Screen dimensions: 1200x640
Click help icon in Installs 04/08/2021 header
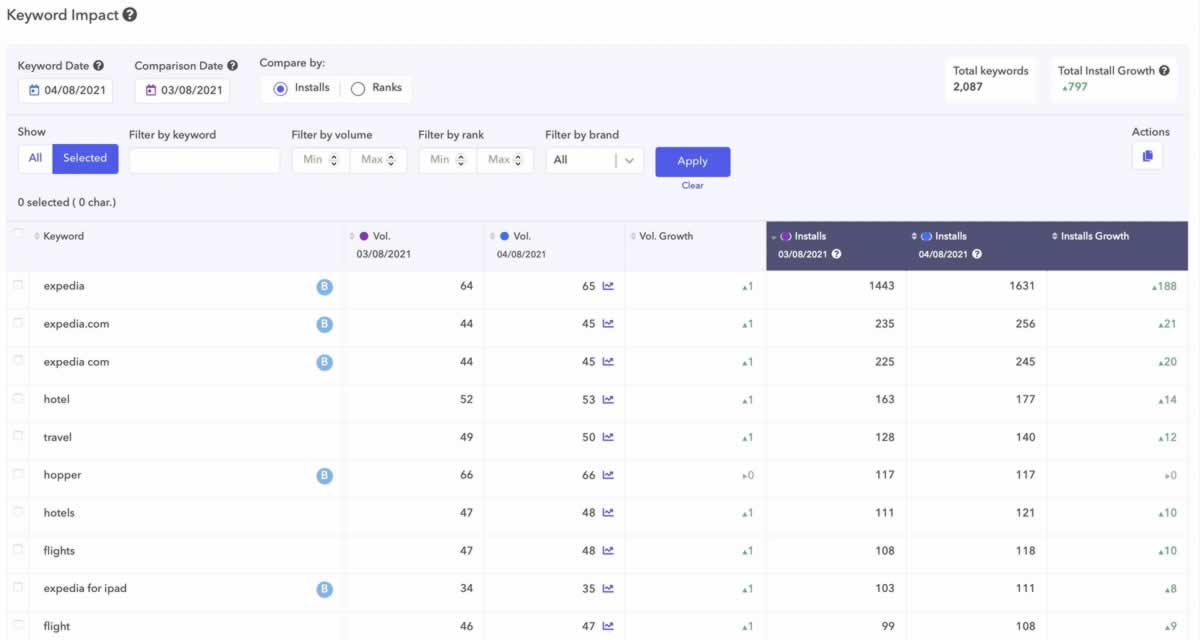[977, 254]
